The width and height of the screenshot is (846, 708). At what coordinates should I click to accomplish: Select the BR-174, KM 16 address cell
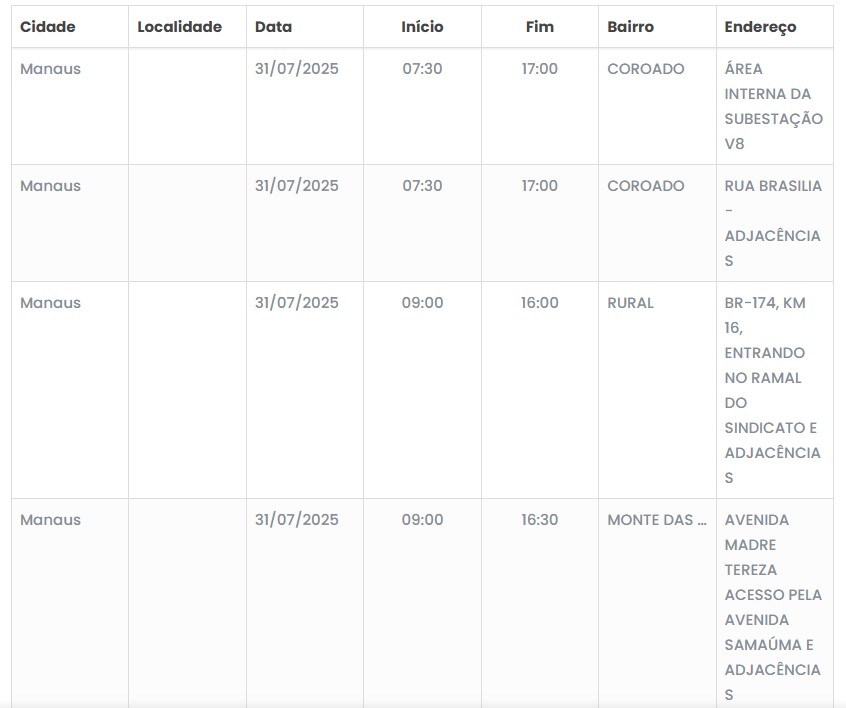[773, 390]
